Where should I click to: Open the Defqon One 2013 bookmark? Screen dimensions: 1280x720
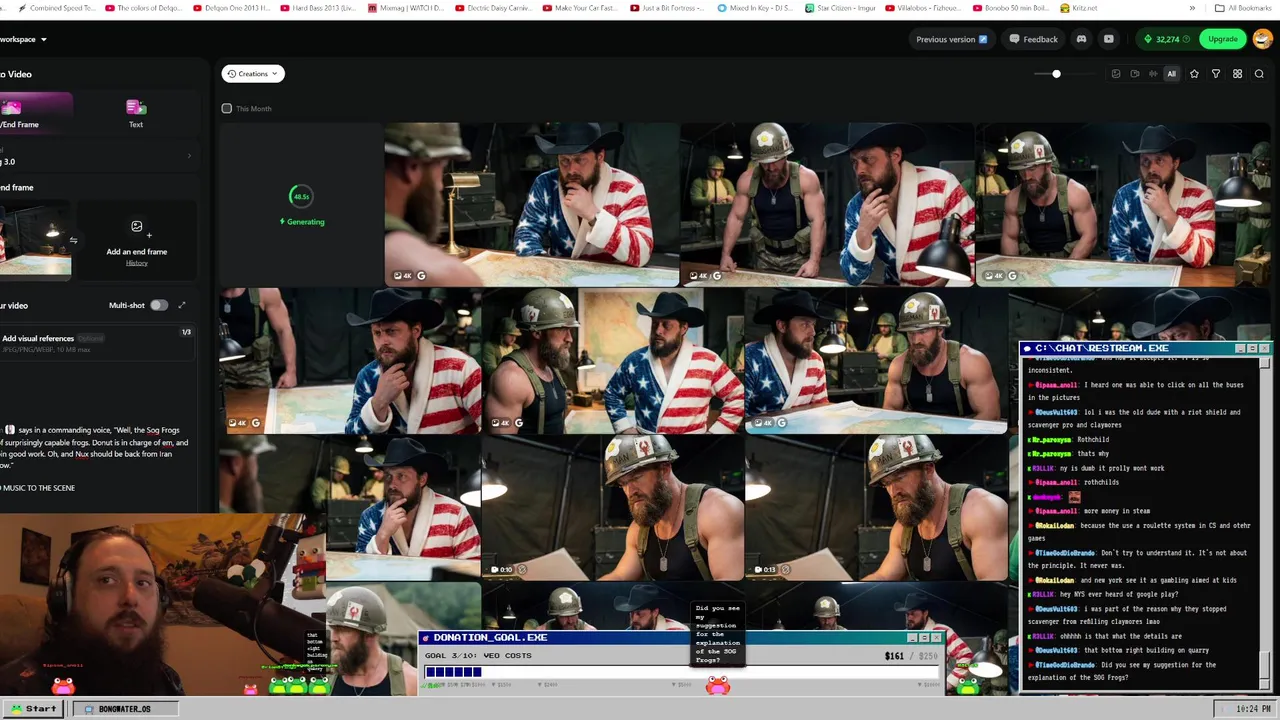(231, 8)
